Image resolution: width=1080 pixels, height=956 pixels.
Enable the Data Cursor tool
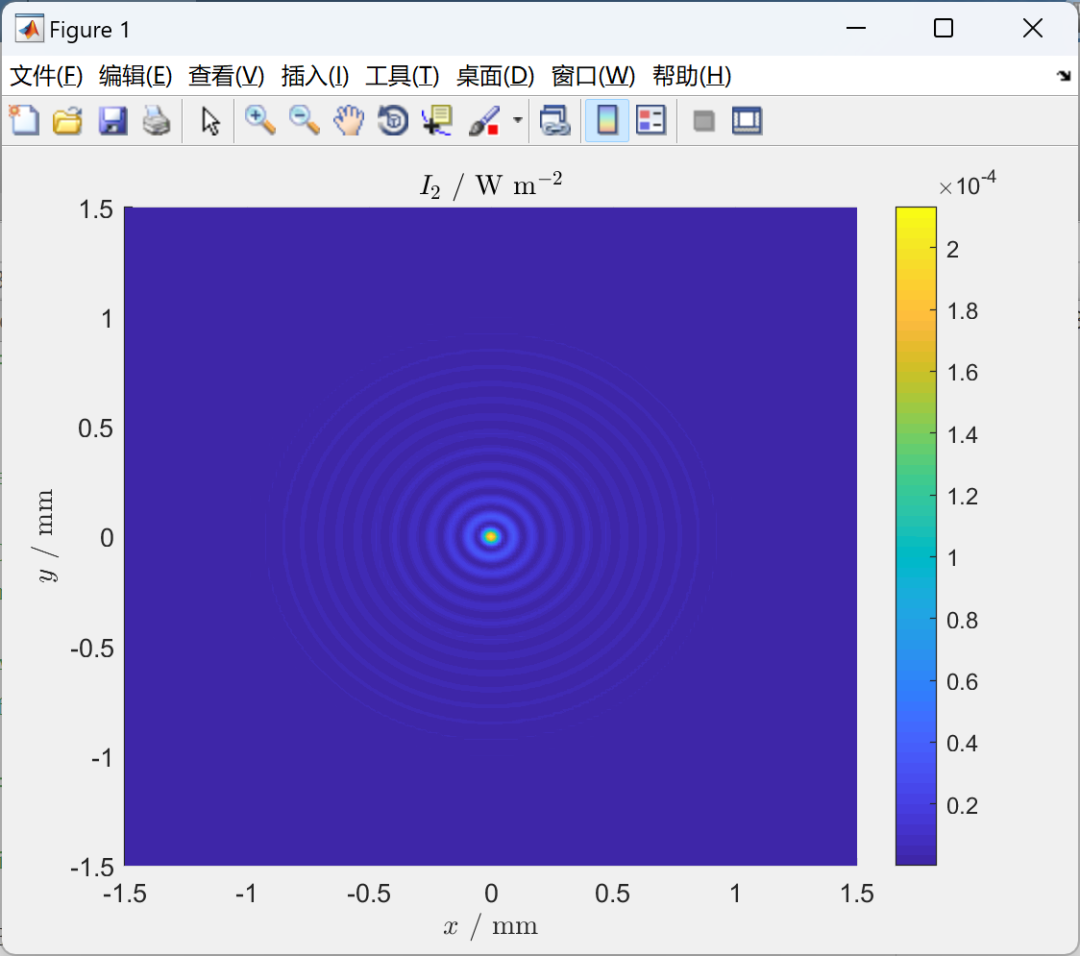coord(437,121)
